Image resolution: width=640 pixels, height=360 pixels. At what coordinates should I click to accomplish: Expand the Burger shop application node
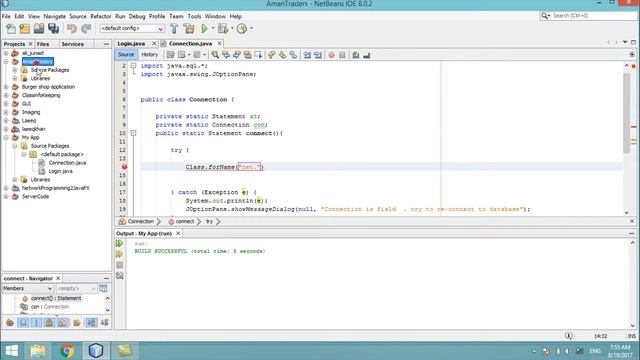click(6, 87)
